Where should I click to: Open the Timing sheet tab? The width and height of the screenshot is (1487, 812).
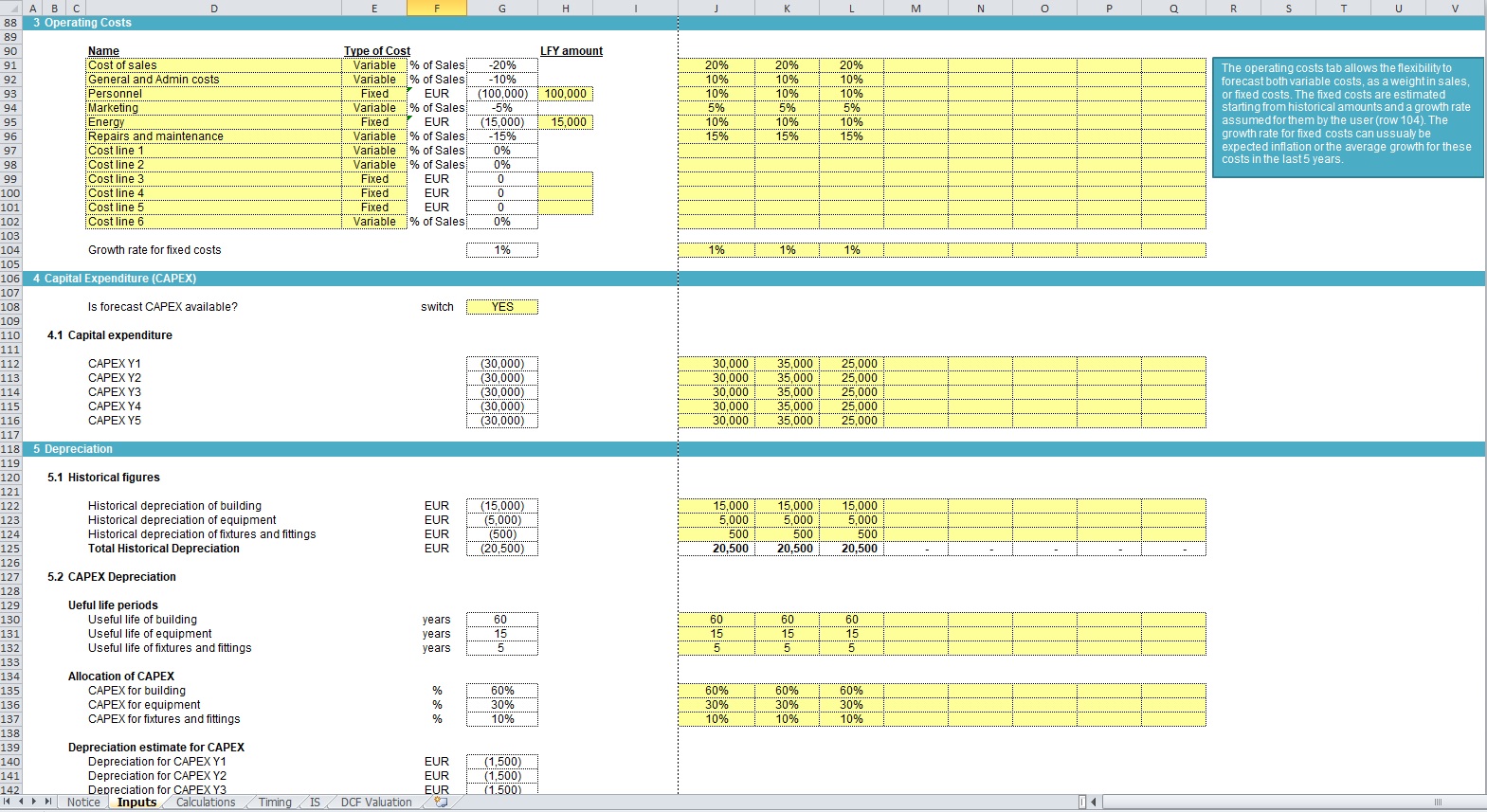point(275,803)
